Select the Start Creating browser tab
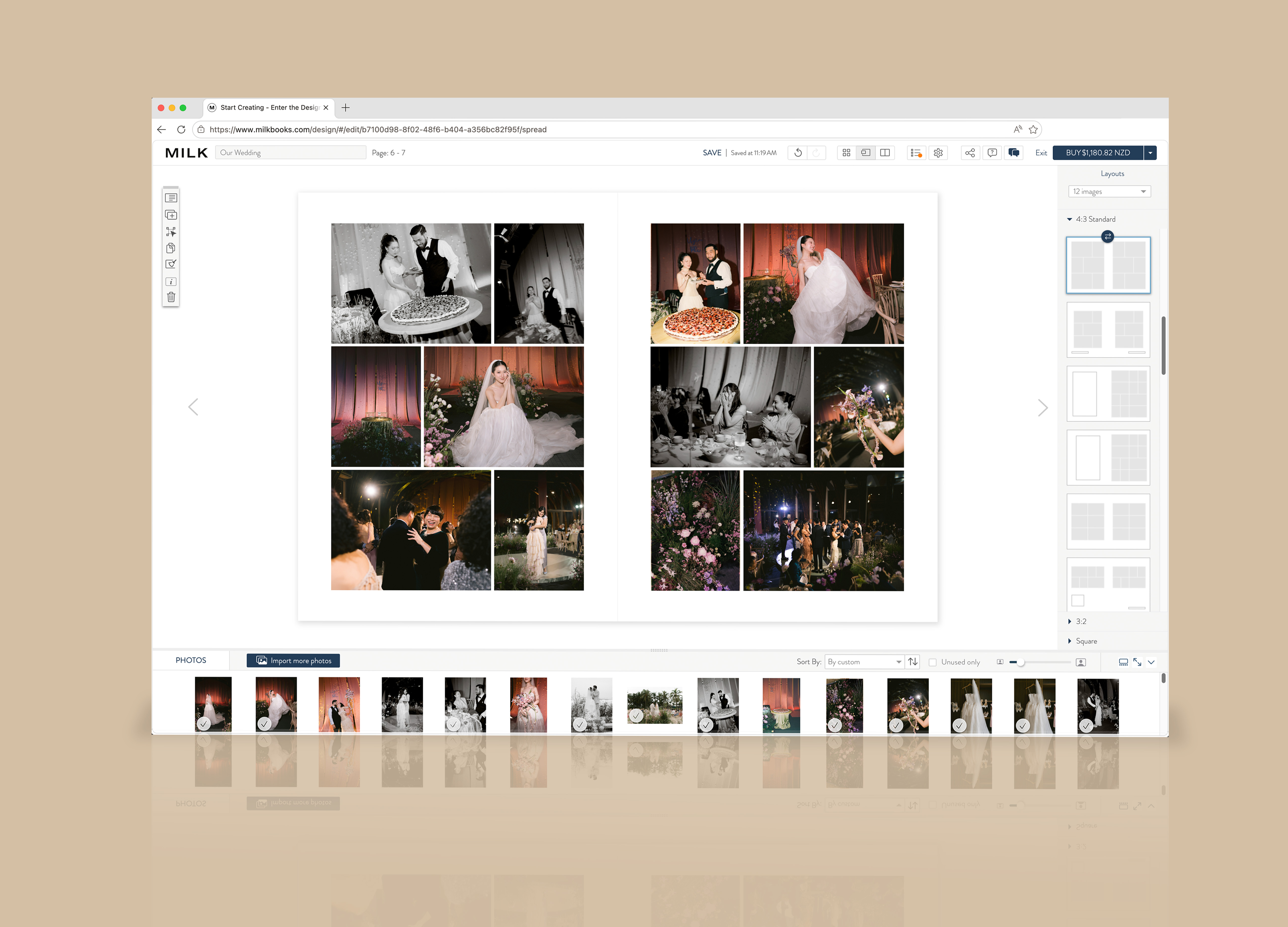The image size is (1288, 927). [268, 107]
